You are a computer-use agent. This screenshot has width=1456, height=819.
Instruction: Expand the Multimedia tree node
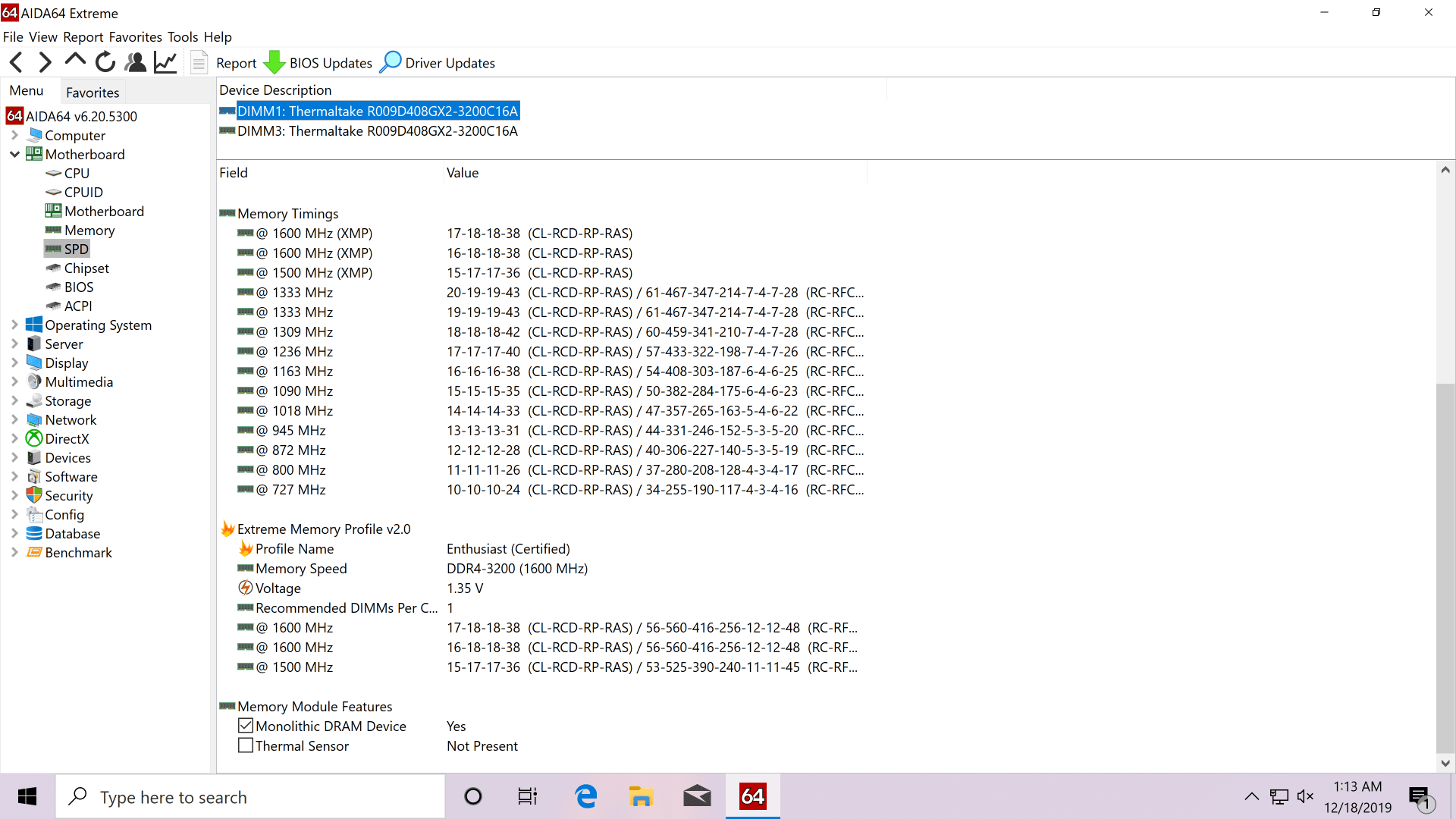coord(14,381)
